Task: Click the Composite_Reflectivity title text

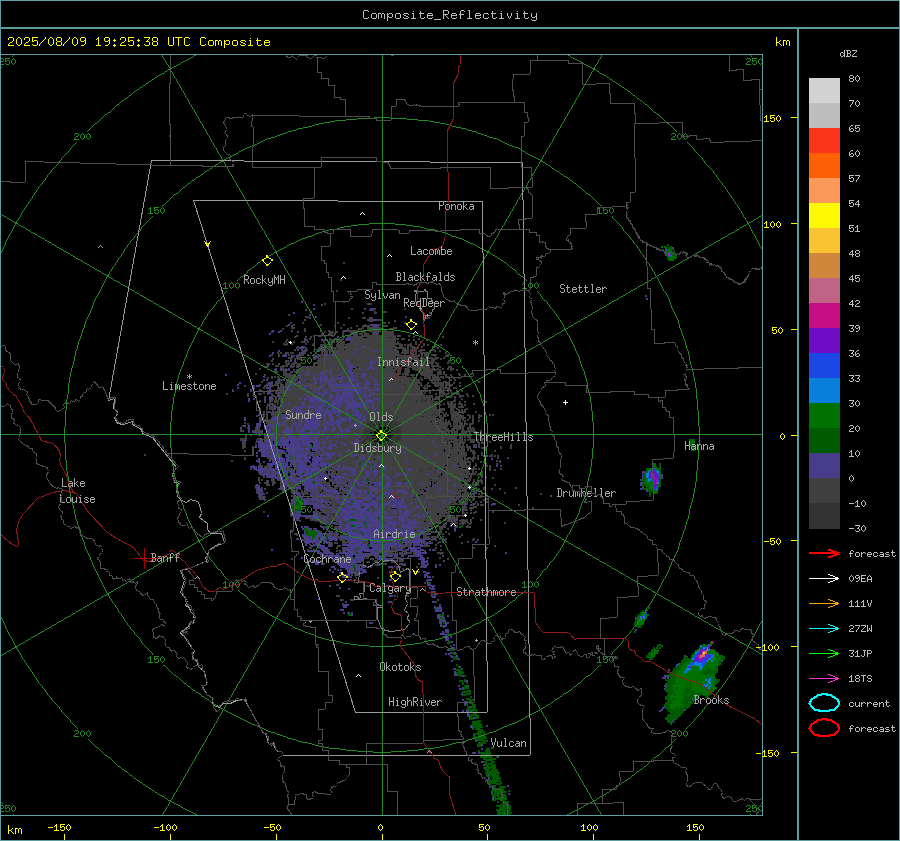Action: tap(449, 15)
